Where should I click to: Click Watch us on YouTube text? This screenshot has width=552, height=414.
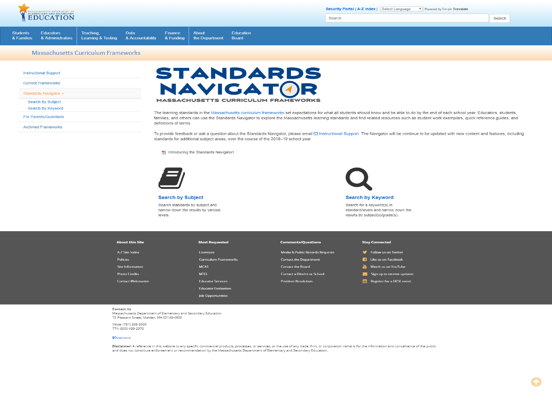tap(388, 267)
